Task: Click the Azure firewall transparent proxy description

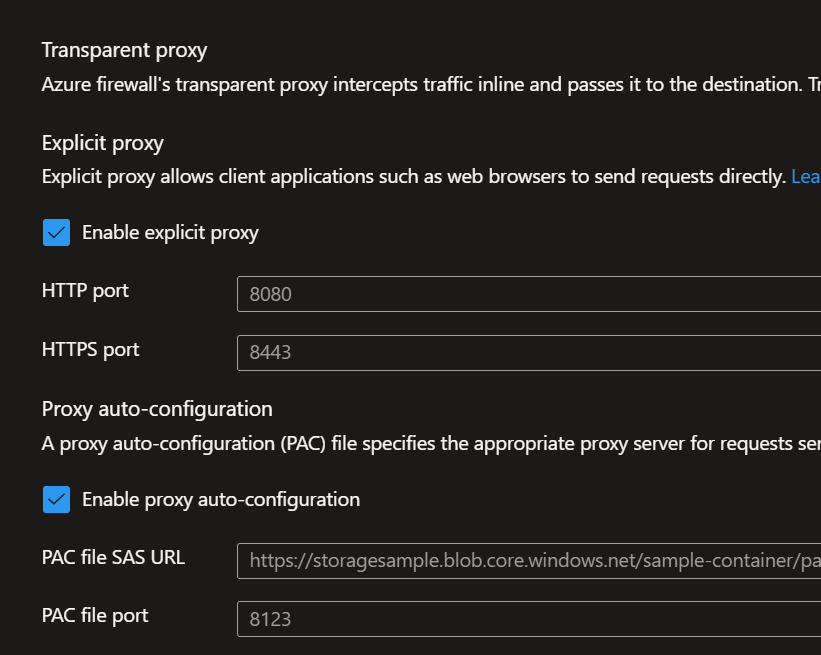Action: pos(420,85)
